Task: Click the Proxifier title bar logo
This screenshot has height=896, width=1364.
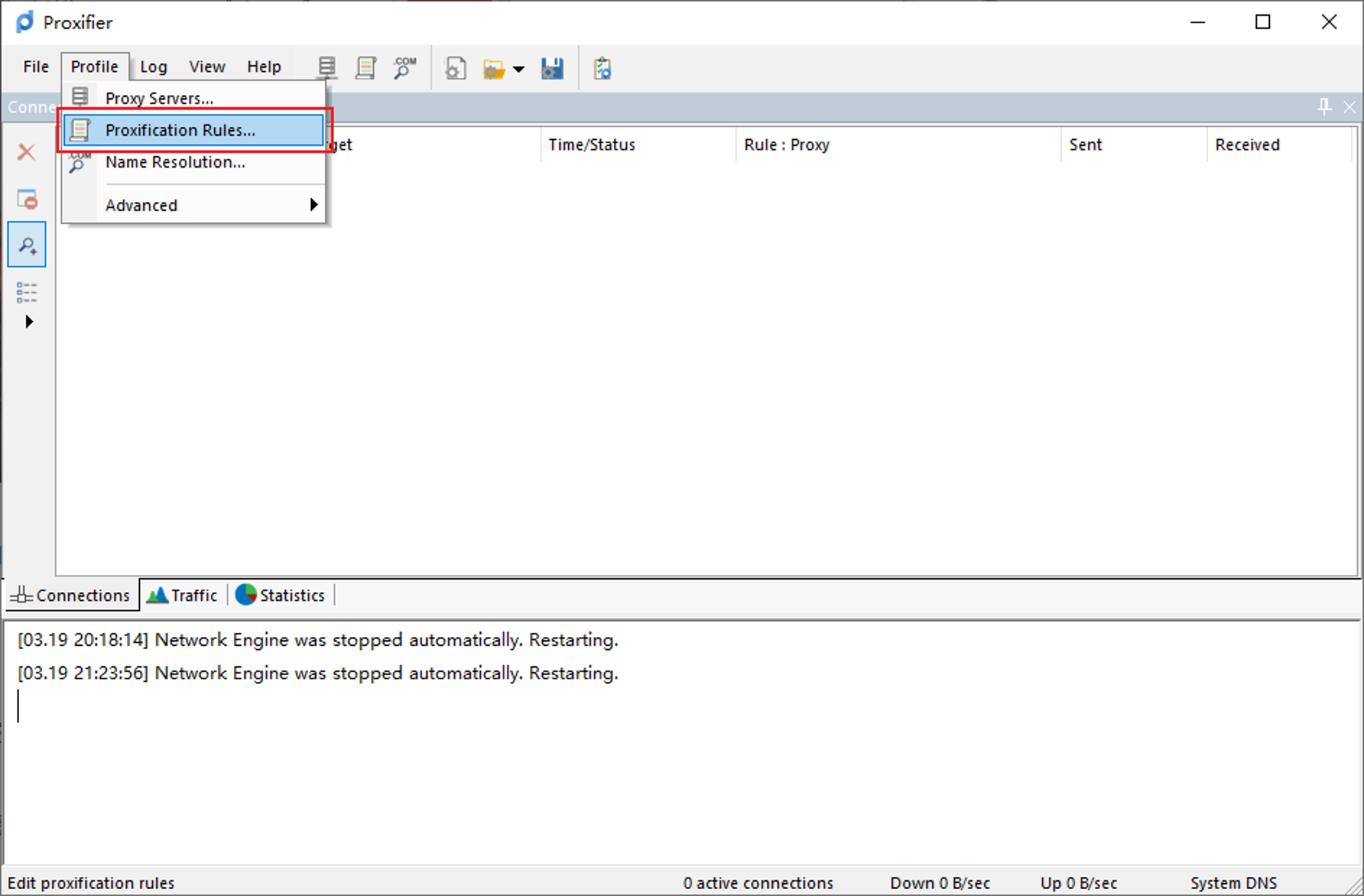Action: [25, 22]
